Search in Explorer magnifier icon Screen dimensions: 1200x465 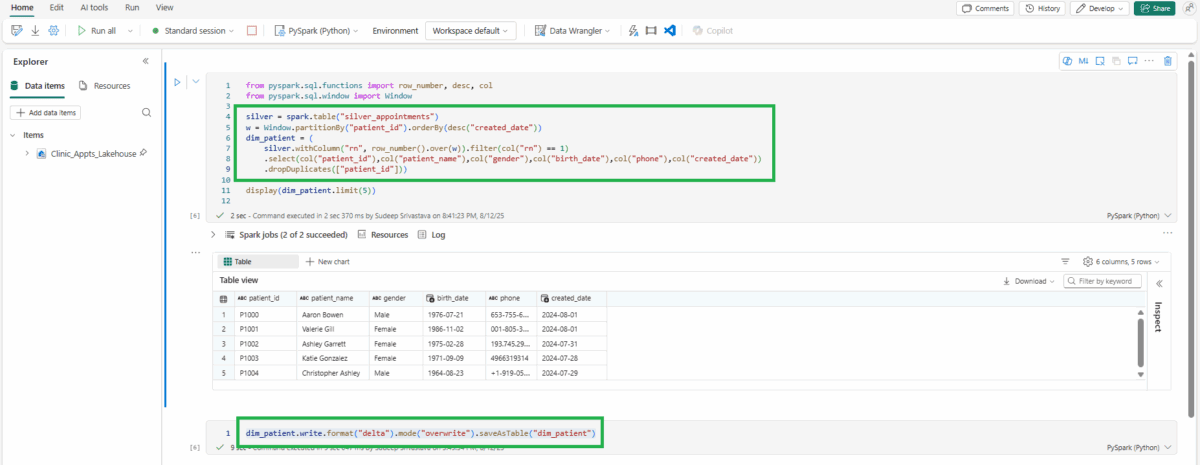(x=146, y=113)
